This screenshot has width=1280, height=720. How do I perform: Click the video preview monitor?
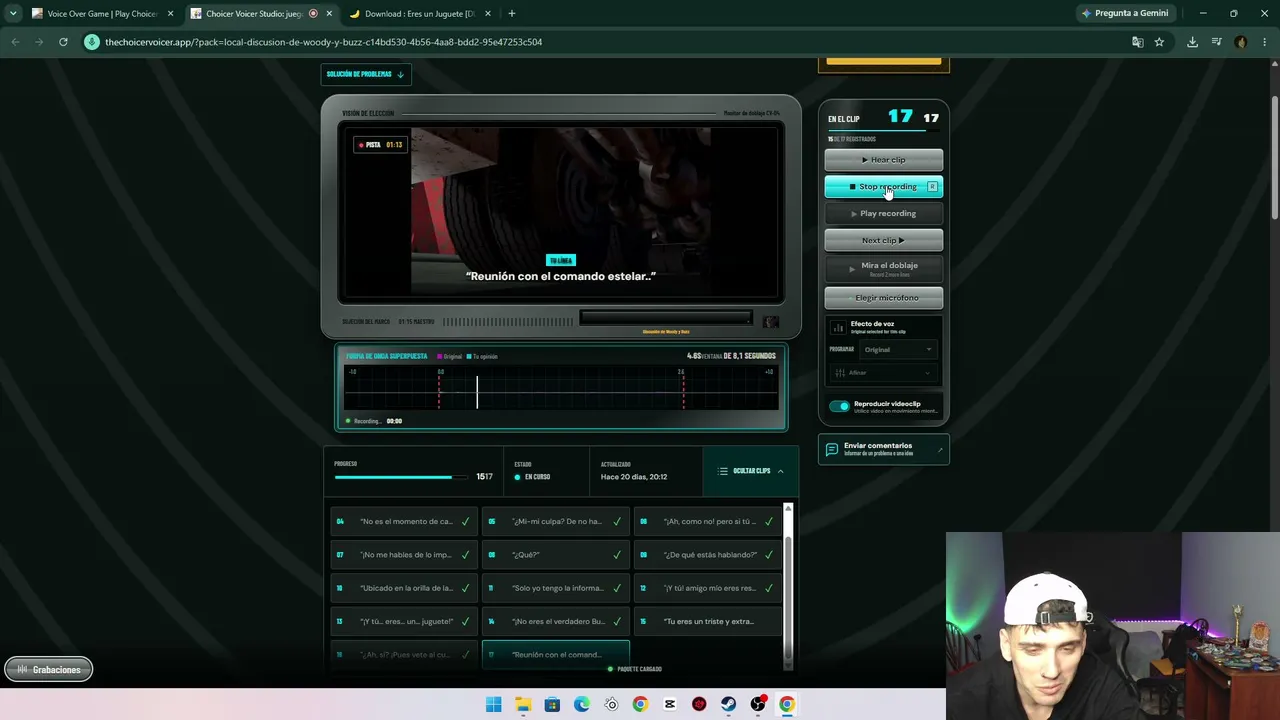pos(561,212)
